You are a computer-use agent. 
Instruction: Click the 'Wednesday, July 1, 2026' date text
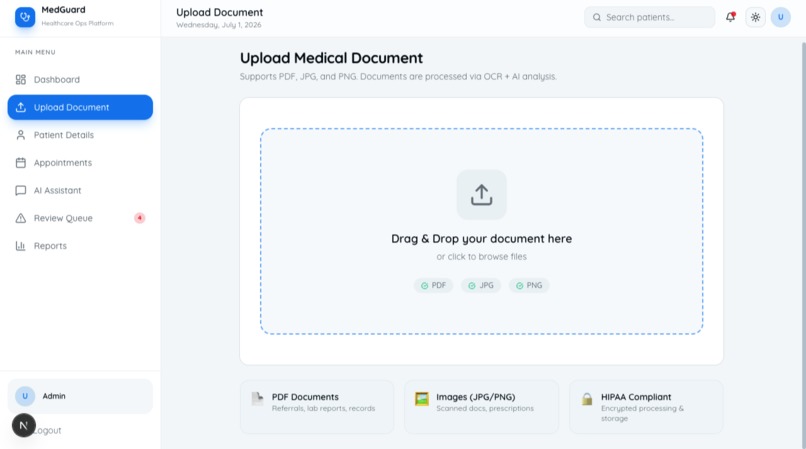(218, 25)
